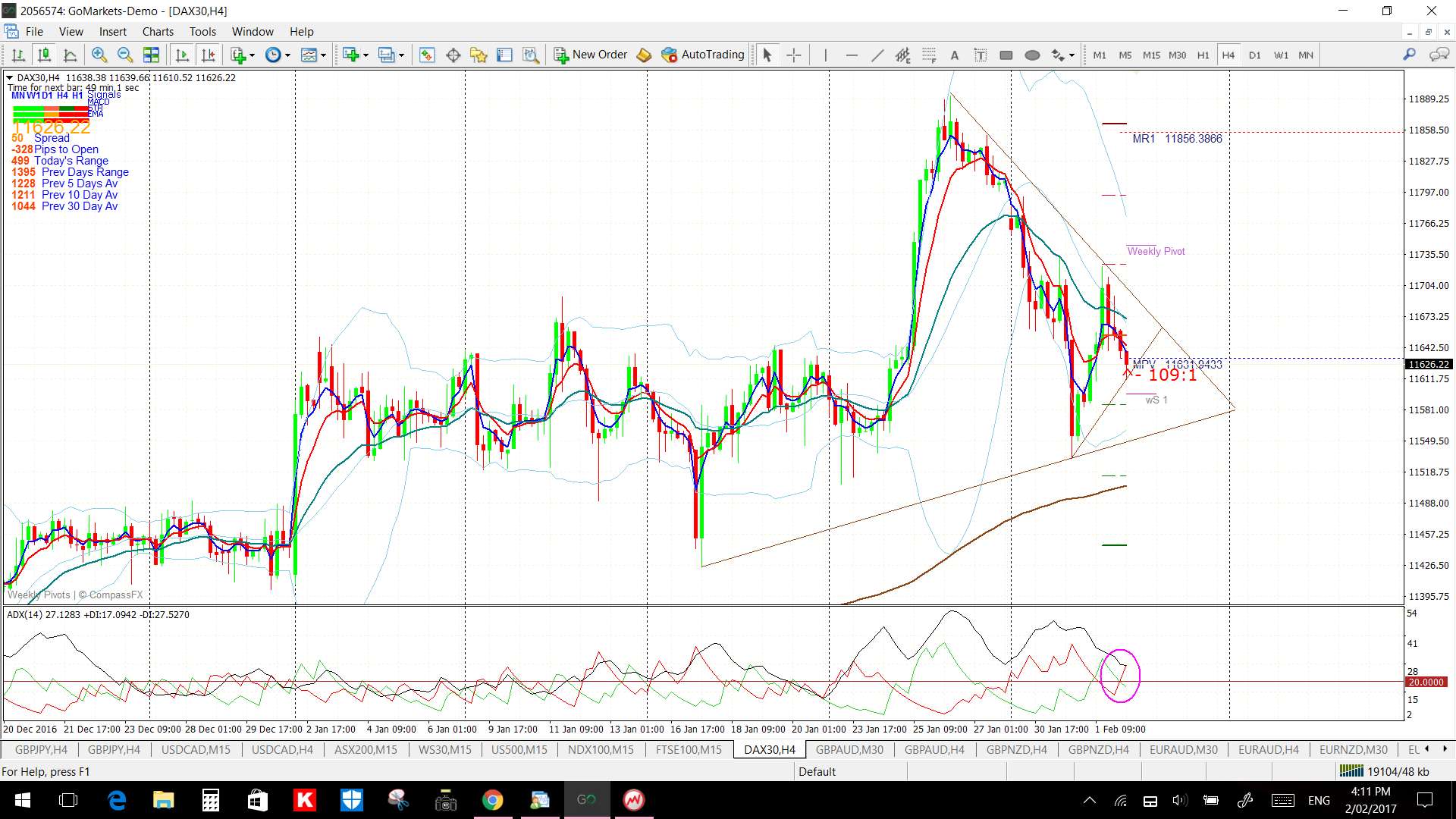
Task: Open the Tools menu
Action: point(202,32)
